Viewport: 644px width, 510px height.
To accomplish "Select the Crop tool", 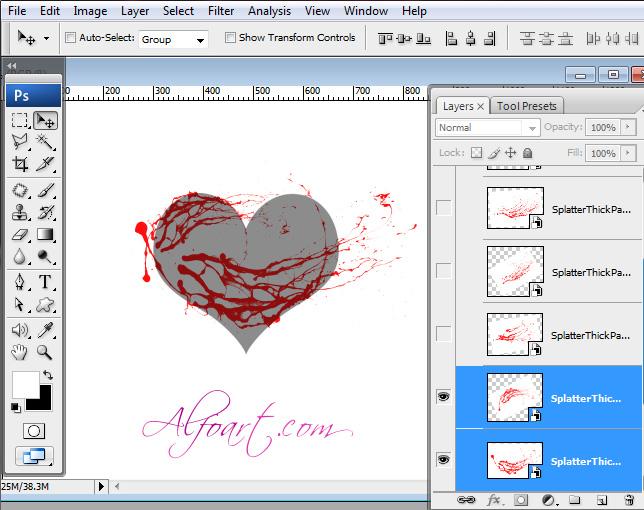I will 19,165.
